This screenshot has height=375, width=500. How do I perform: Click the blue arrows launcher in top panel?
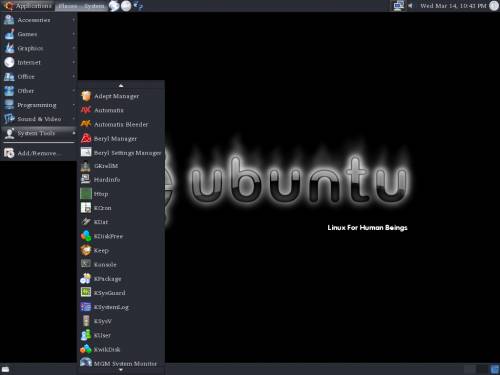pyautogui.click(x=138, y=6)
